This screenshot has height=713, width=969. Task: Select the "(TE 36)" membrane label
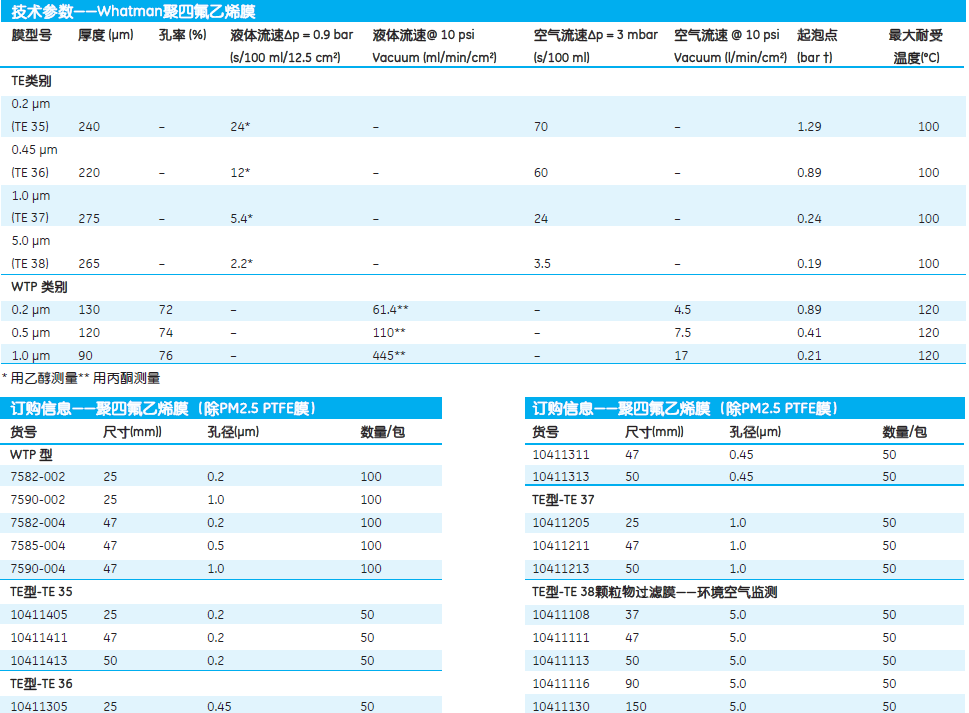coord(30,172)
